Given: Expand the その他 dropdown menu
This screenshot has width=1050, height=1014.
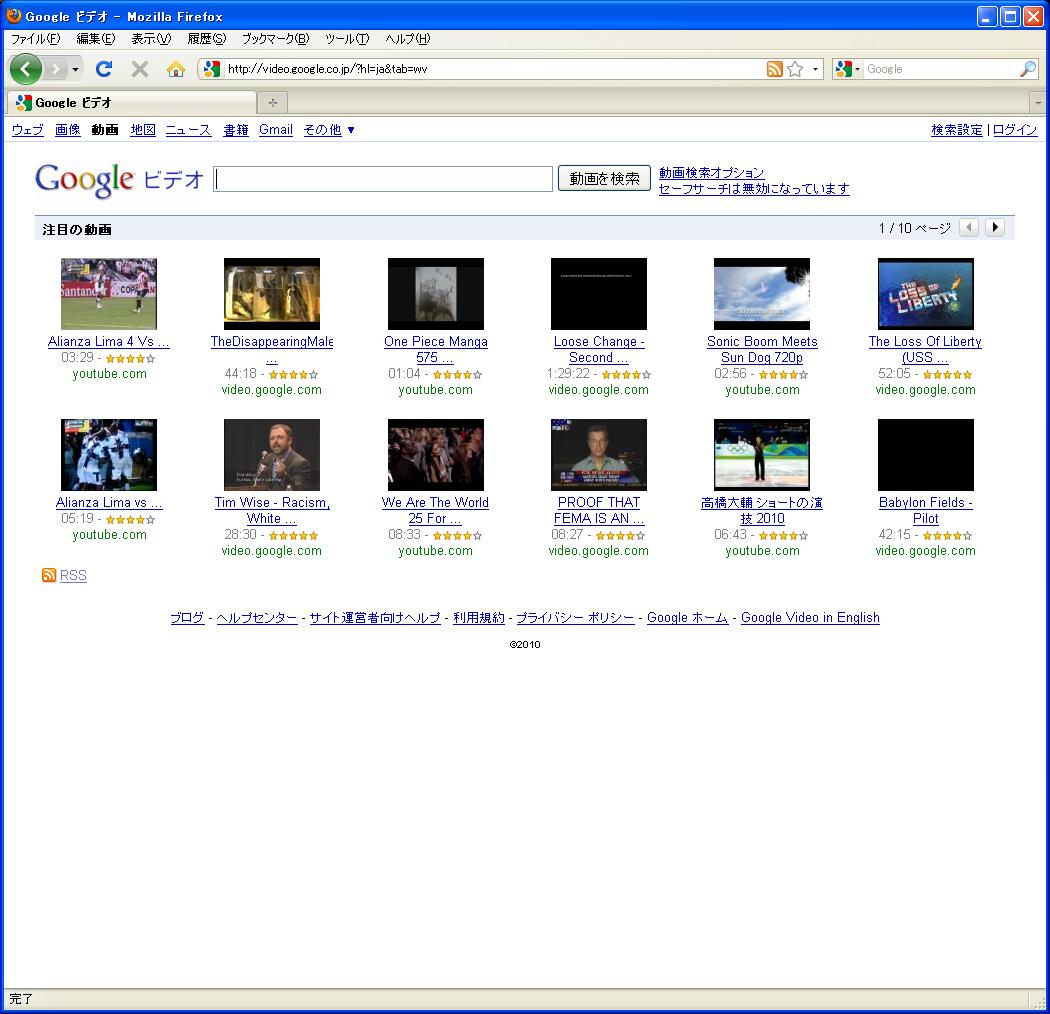Looking at the screenshot, I should click(x=329, y=130).
